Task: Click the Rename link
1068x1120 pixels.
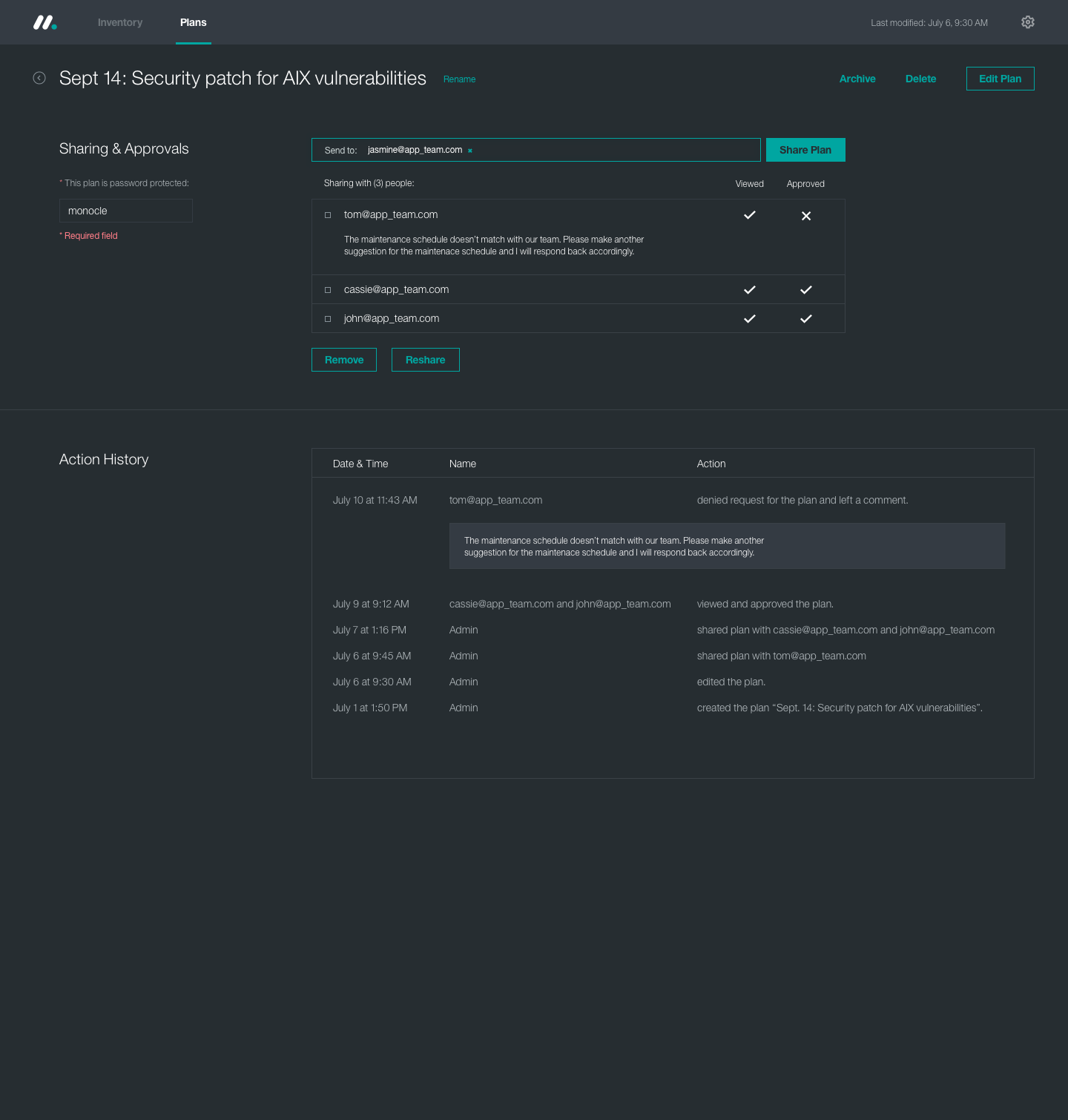Action: coord(459,79)
